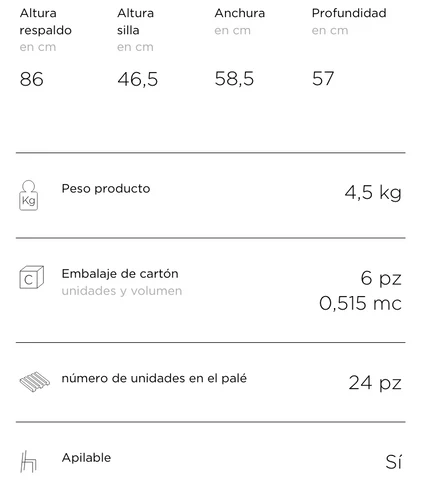Click the Kg weight icon
The width and height of the screenshot is (439, 480).
click(29, 195)
